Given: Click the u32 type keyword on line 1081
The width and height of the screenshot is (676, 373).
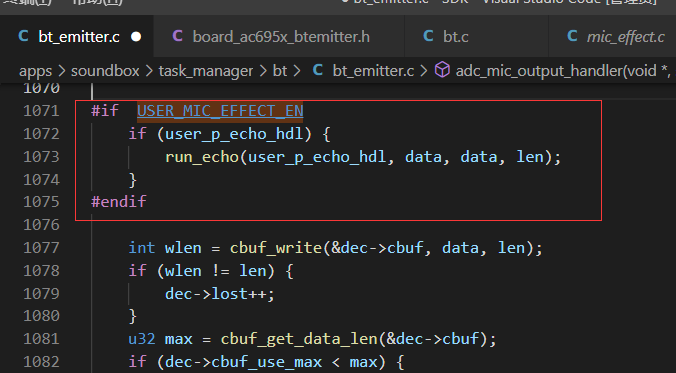Looking at the screenshot, I should click(x=142, y=339).
